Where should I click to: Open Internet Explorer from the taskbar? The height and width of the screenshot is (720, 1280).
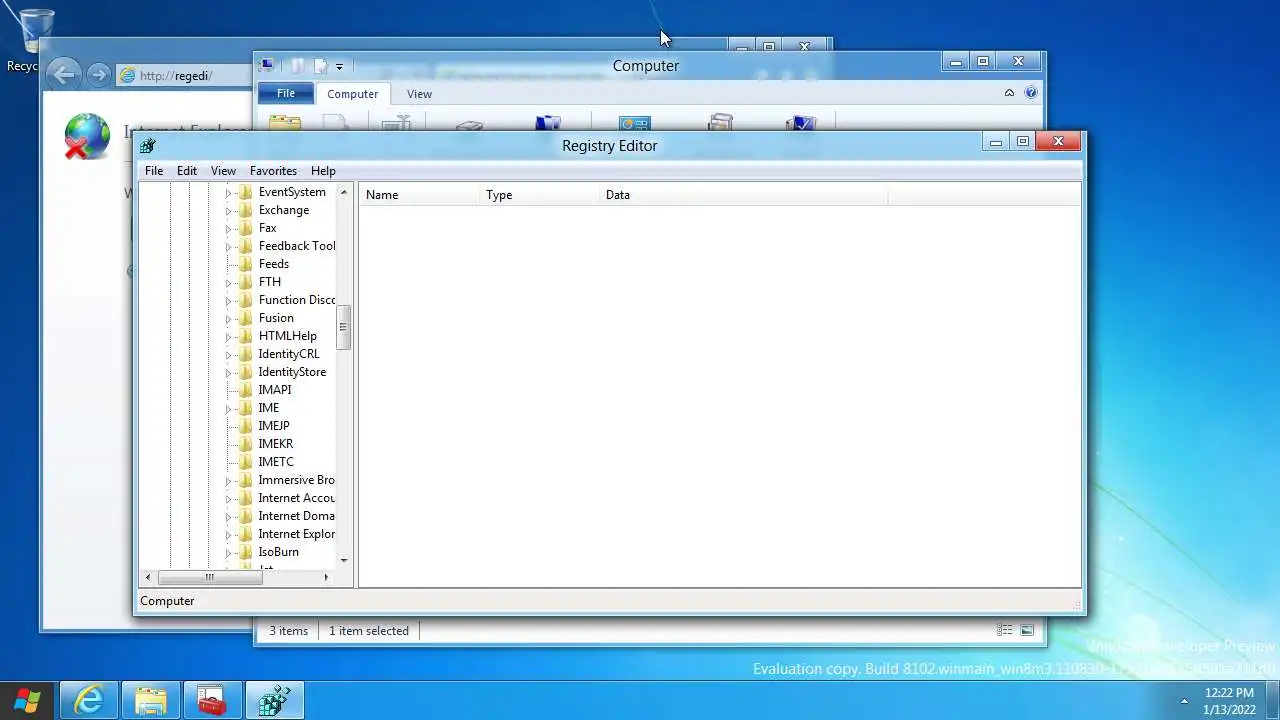[89, 700]
